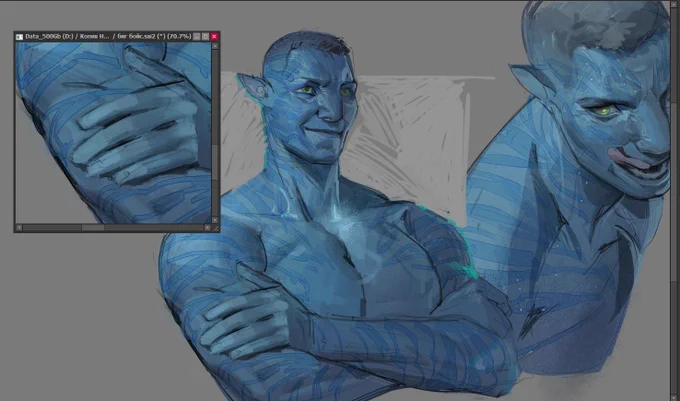Click floating window title text with 70.7% zoom

coord(108,36)
